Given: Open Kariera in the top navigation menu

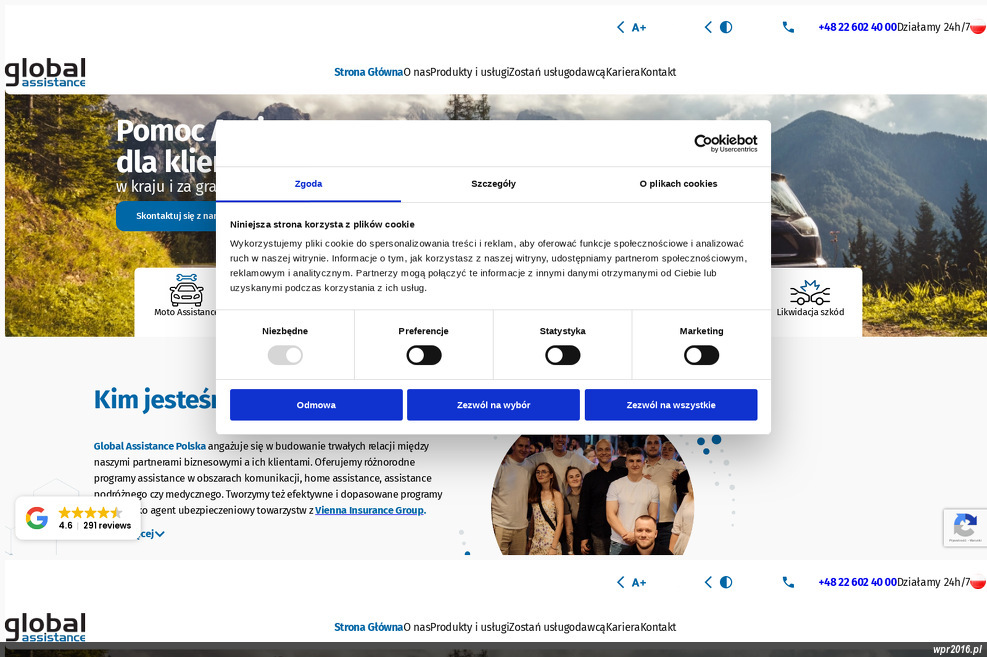Looking at the screenshot, I should (x=623, y=71).
